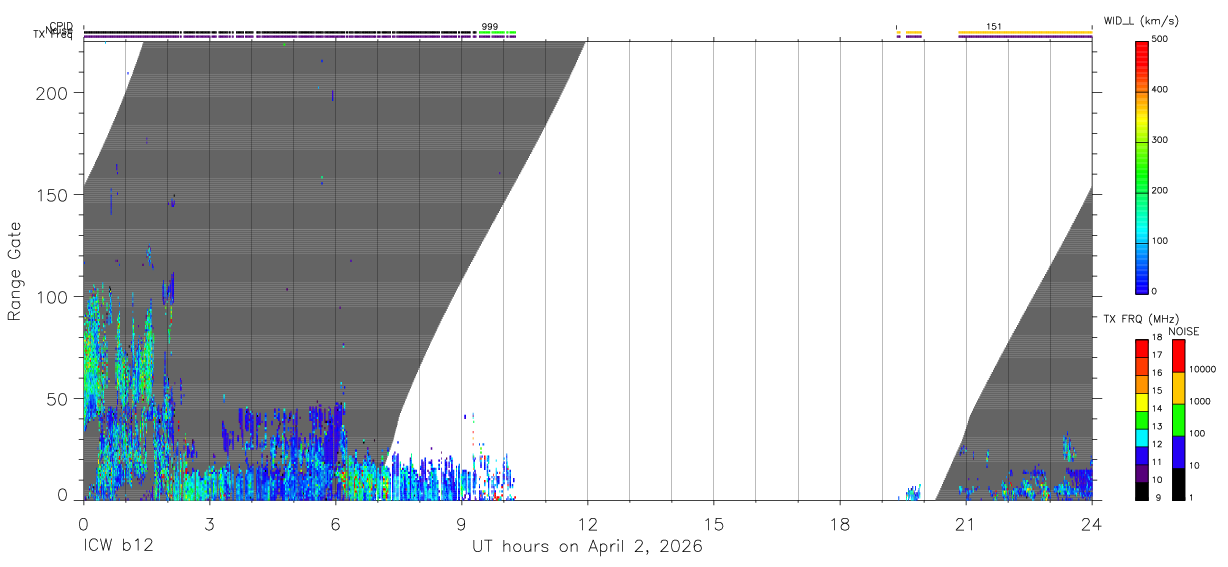
Task: Click the red top segment of NOISE scale
Action: tap(1178, 356)
